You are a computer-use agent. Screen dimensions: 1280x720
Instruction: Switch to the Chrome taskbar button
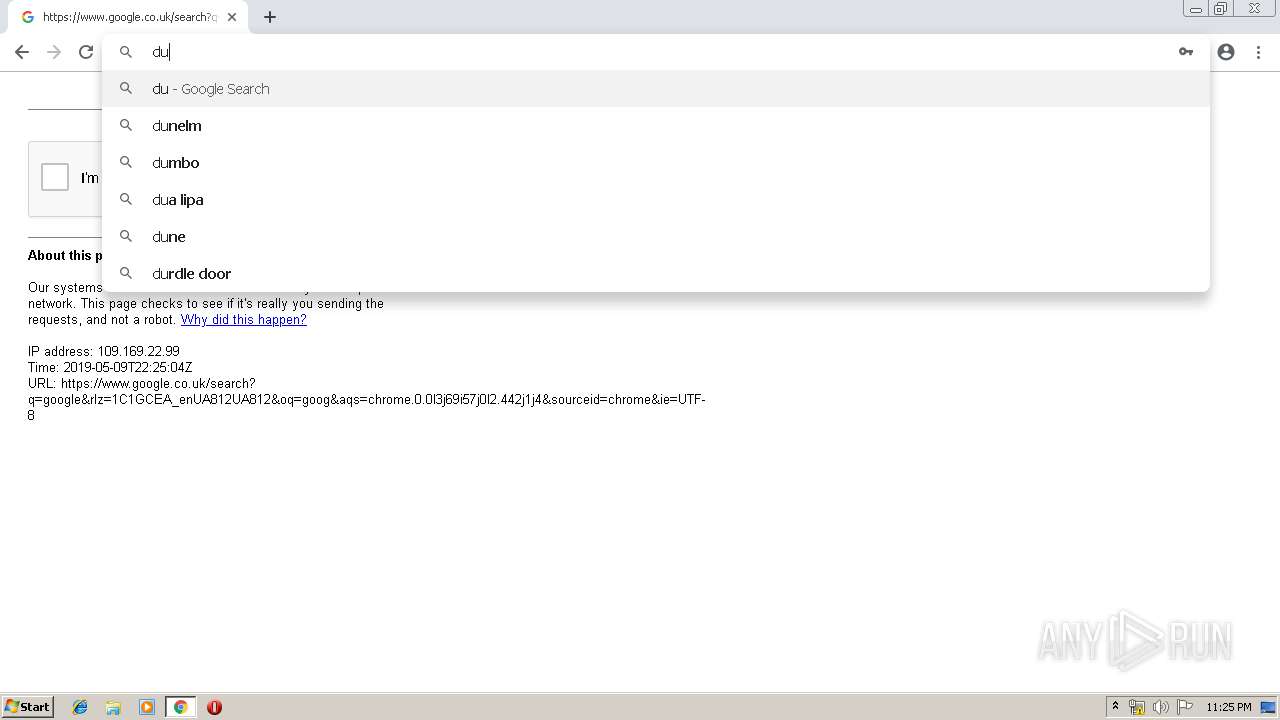pos(180,707)
